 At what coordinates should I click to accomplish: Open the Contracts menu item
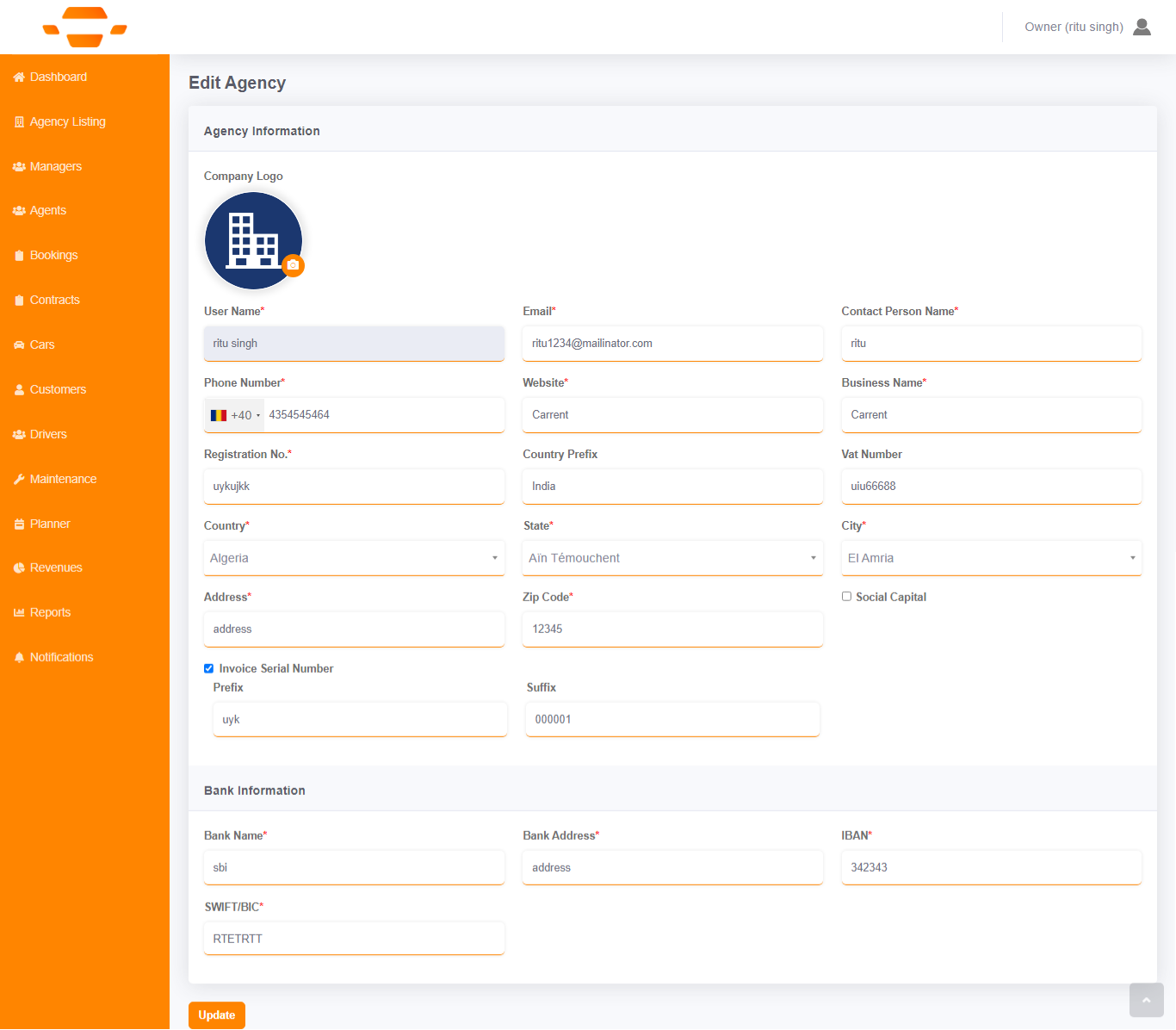point(54,300)
